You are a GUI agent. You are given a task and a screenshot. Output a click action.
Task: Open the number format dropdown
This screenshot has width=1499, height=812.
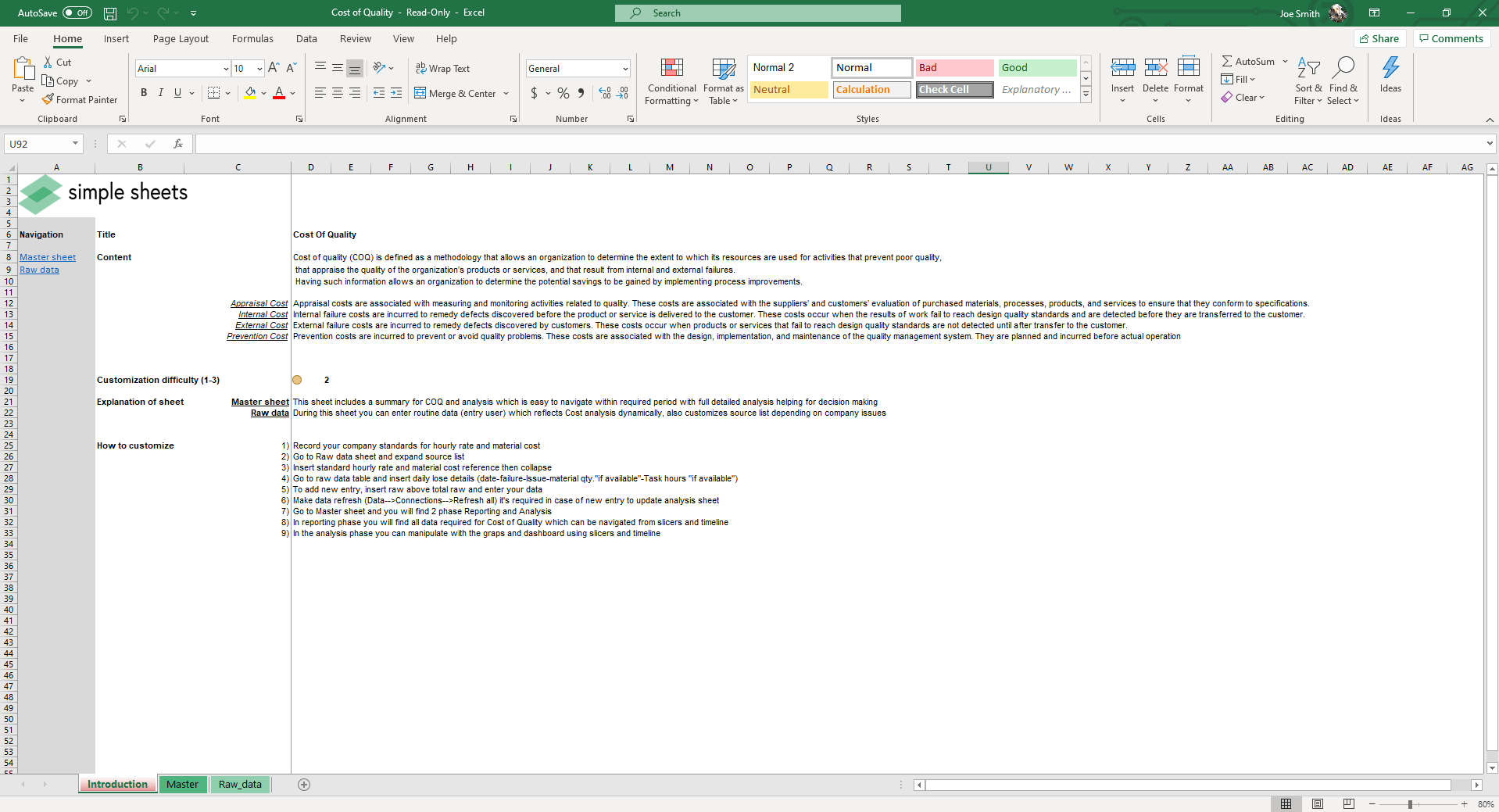(625, 69)
